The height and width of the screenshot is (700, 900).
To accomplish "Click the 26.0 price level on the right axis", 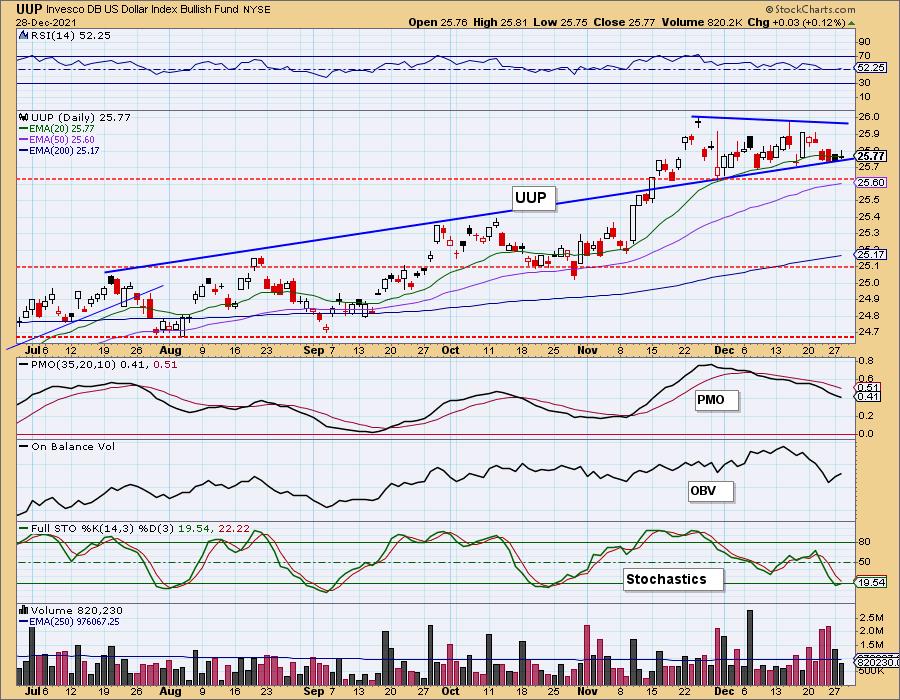I will (x=869, y=116).
